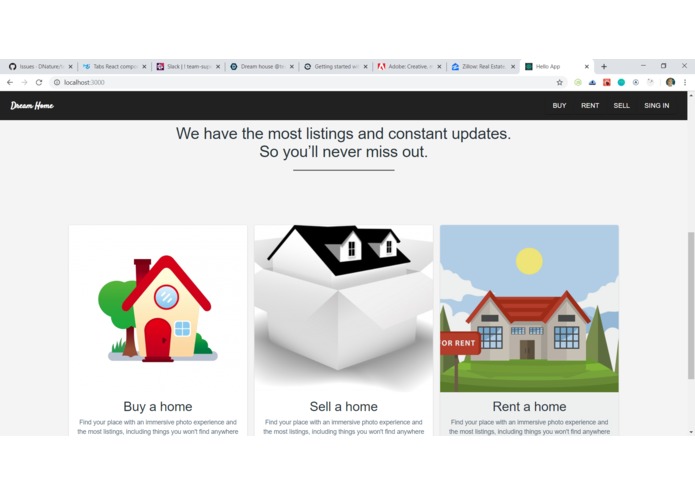Click the For Rent house illustration
Viewport: 695px width, 494px height.
click(x=529, y=308)
